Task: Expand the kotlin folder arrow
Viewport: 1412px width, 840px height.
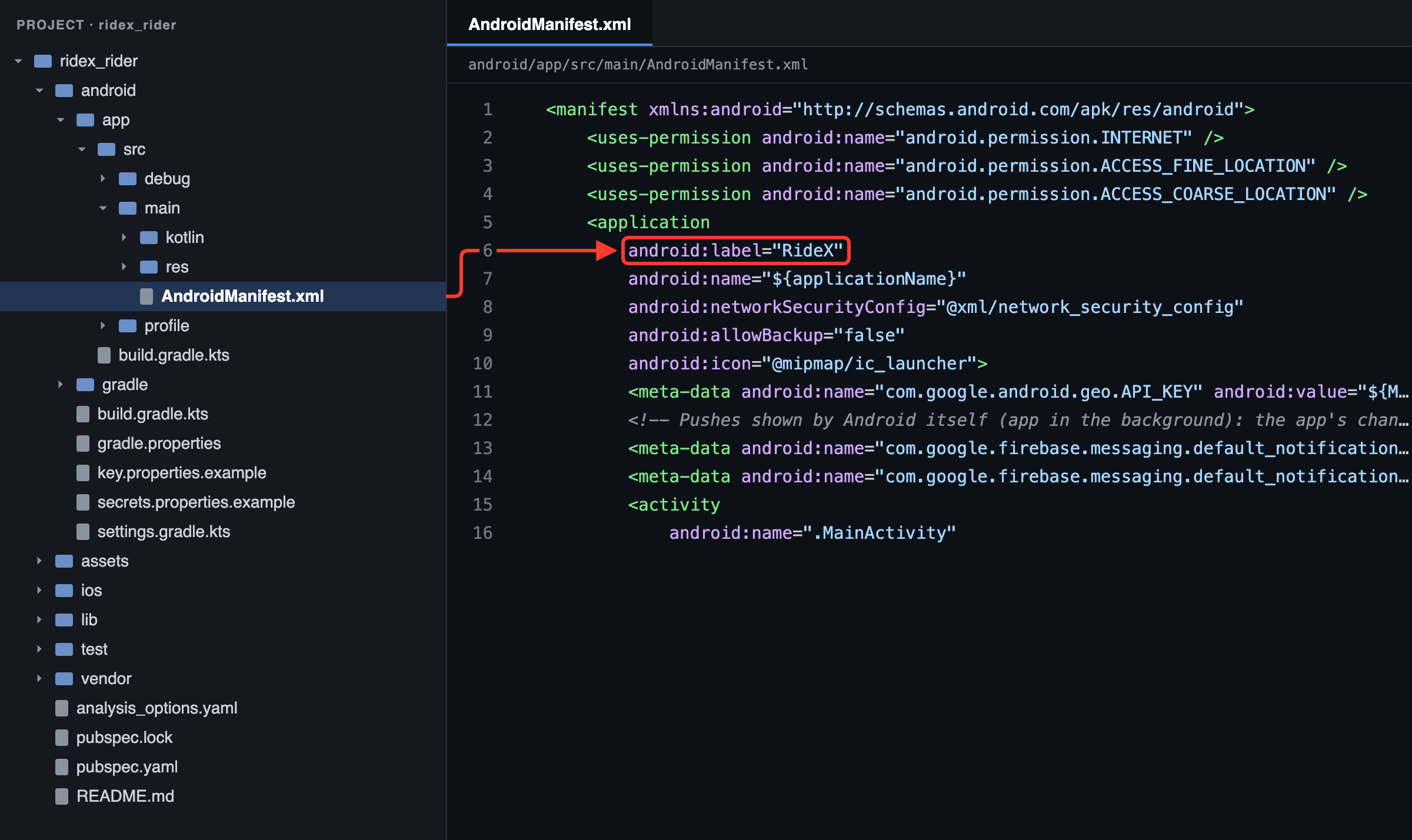Action: [x=124, y=238]
